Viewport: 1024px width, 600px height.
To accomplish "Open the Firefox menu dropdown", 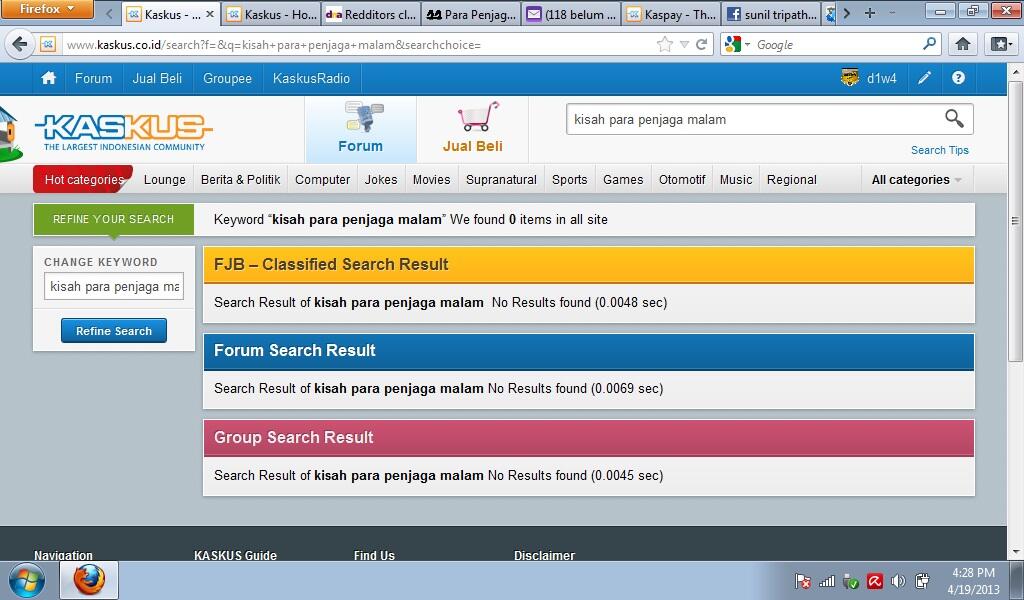I will point(47,9).
